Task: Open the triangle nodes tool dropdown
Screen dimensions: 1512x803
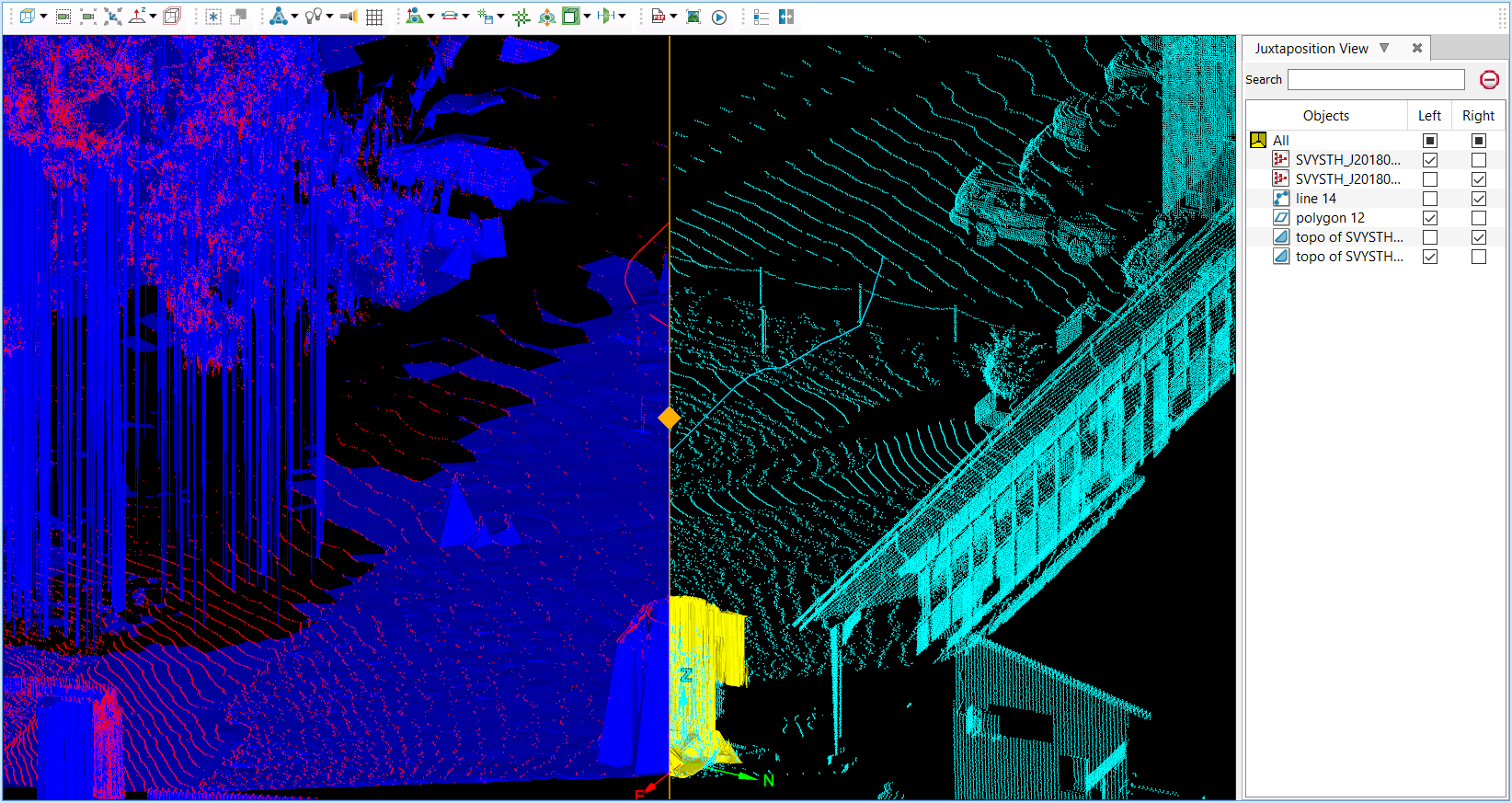Action: (294, 17)
